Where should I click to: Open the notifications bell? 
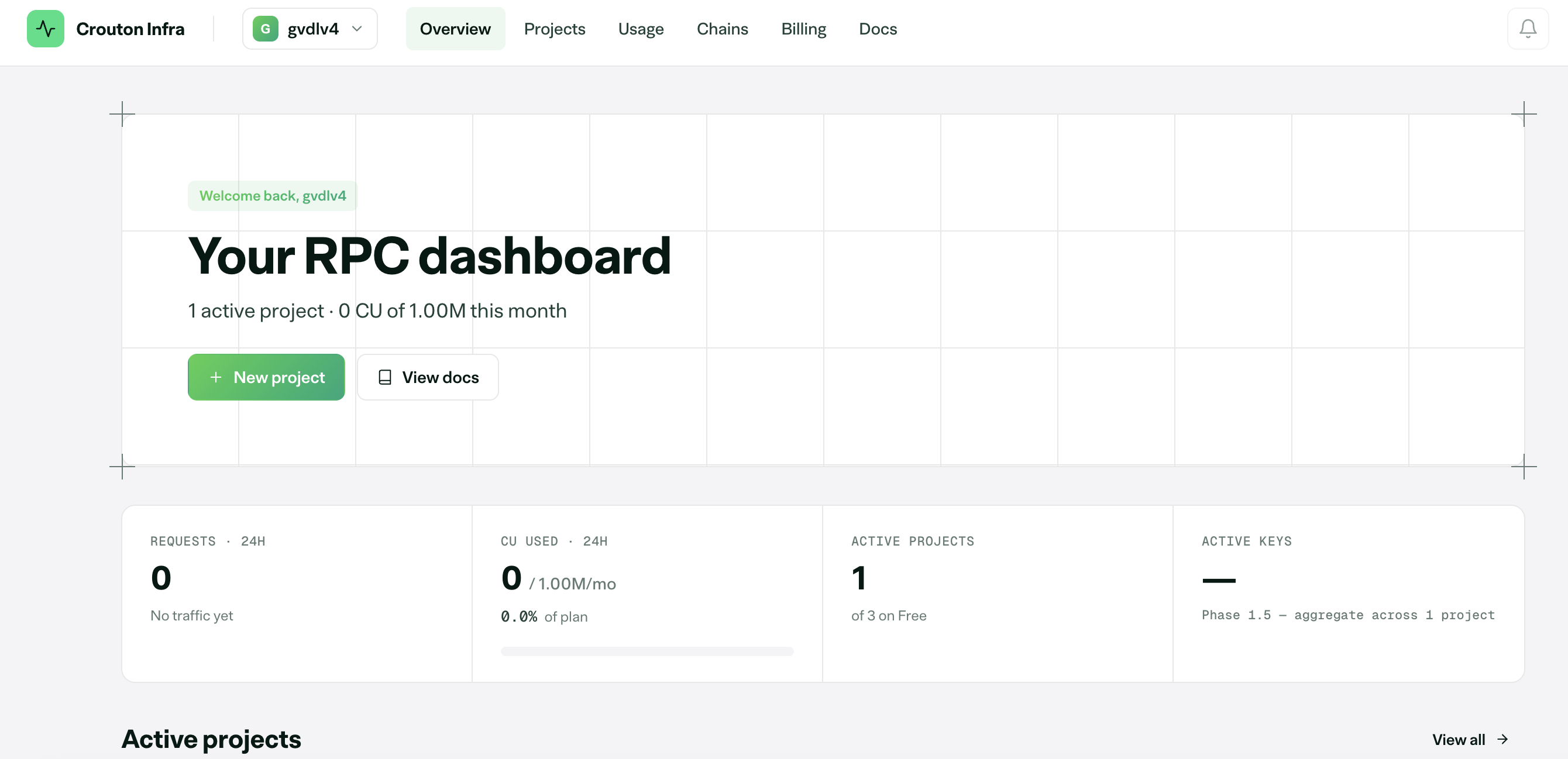1527,29
